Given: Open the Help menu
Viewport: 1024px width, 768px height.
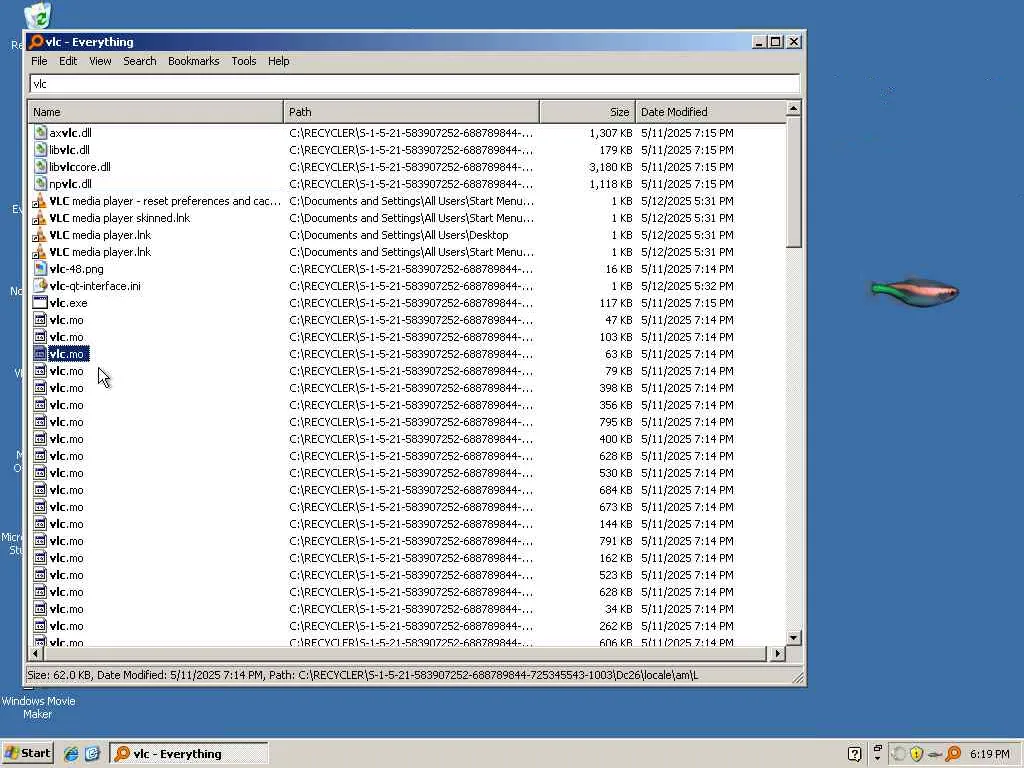Looking at the screenshot, I should [x=278, y=61].
